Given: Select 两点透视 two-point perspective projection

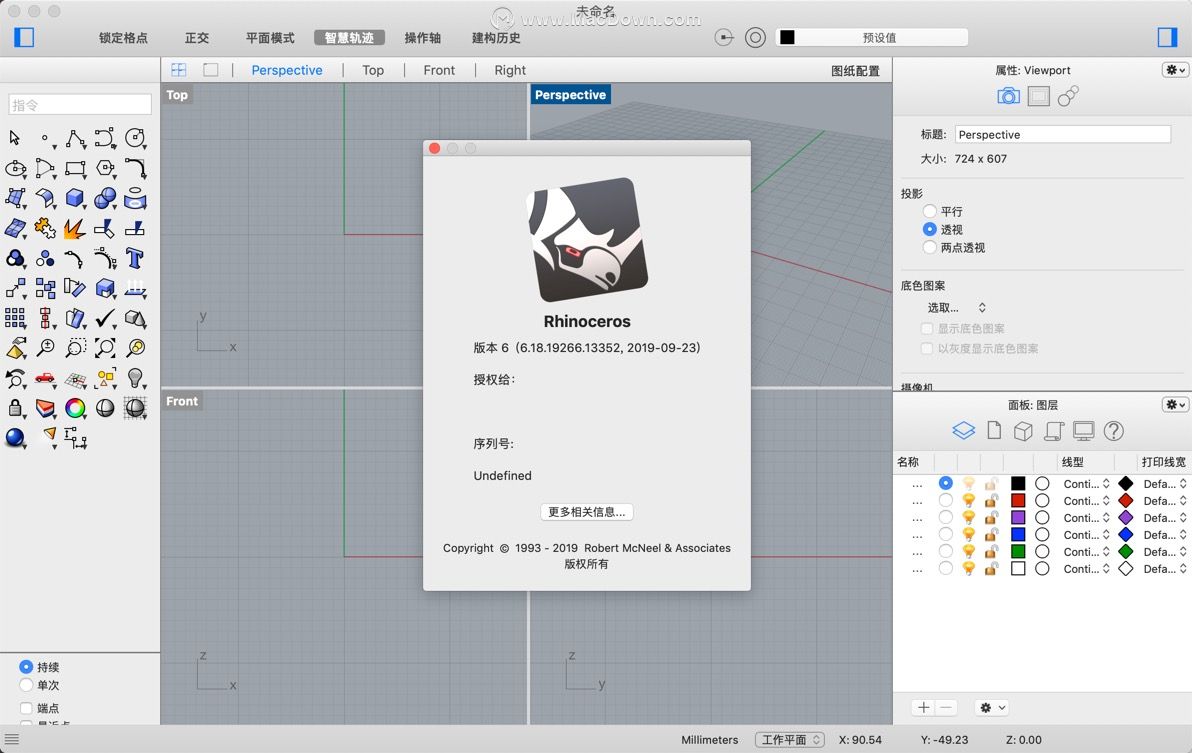Looking at the screenshot, I should point(929,247).
